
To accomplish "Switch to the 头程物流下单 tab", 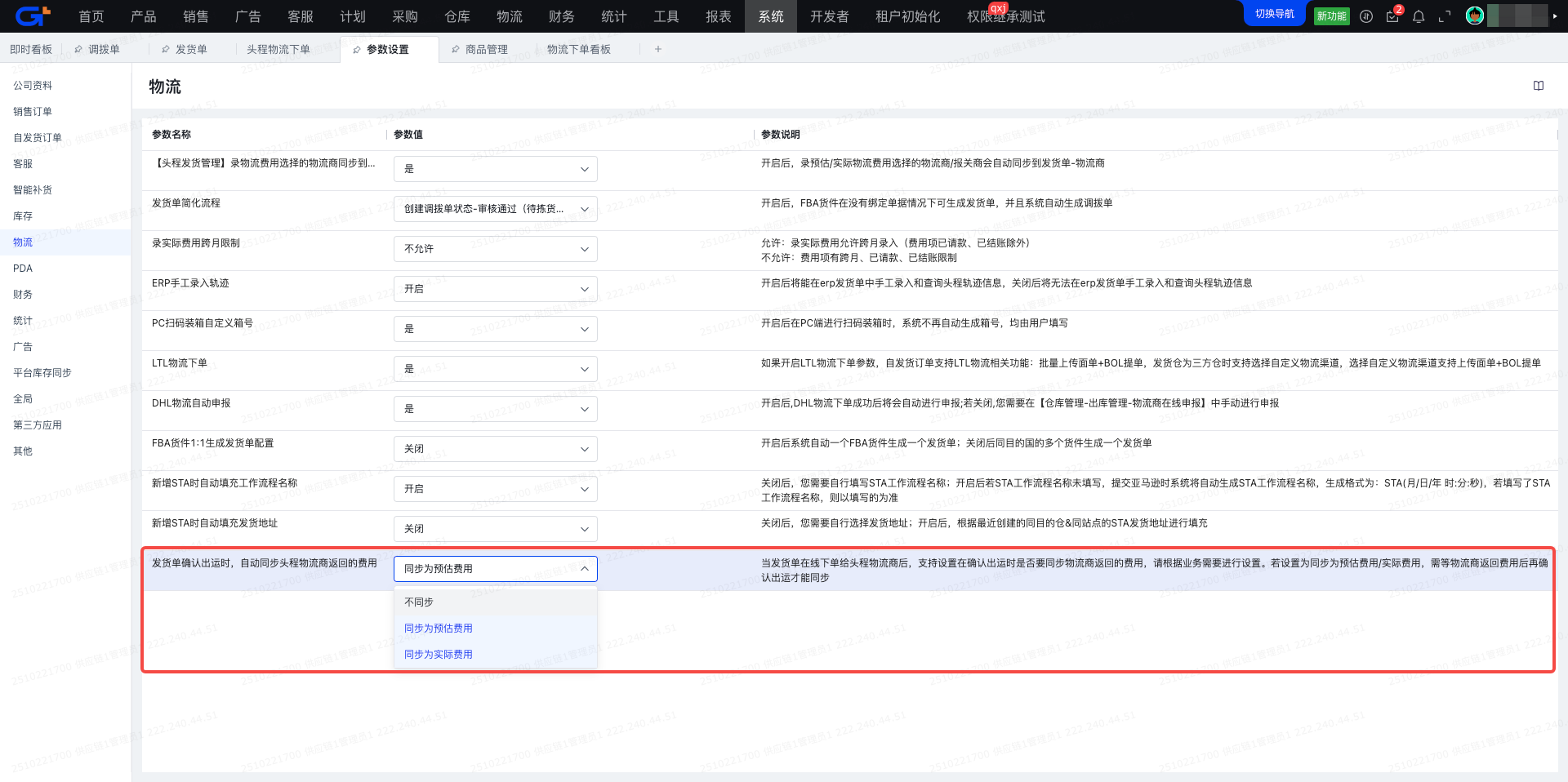I will 278,50.
